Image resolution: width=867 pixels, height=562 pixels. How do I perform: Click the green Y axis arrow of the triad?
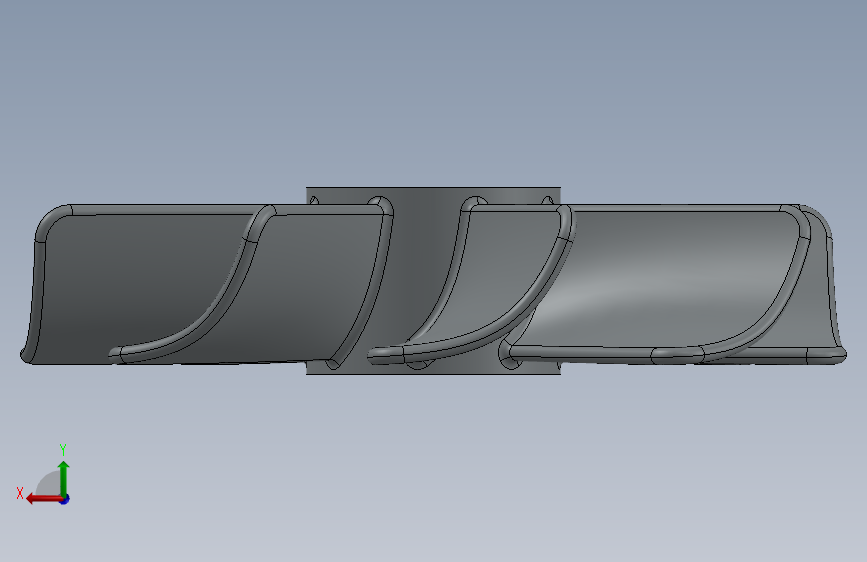coord(64,479)
